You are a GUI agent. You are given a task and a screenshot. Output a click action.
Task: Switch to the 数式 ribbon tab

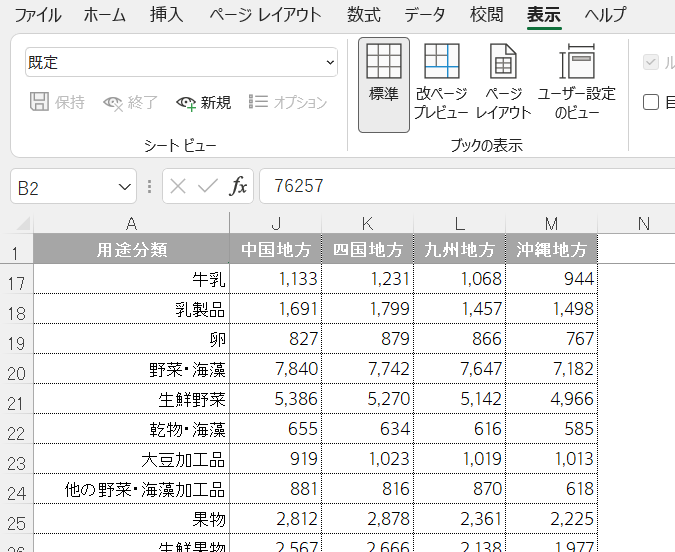(363, 15)
